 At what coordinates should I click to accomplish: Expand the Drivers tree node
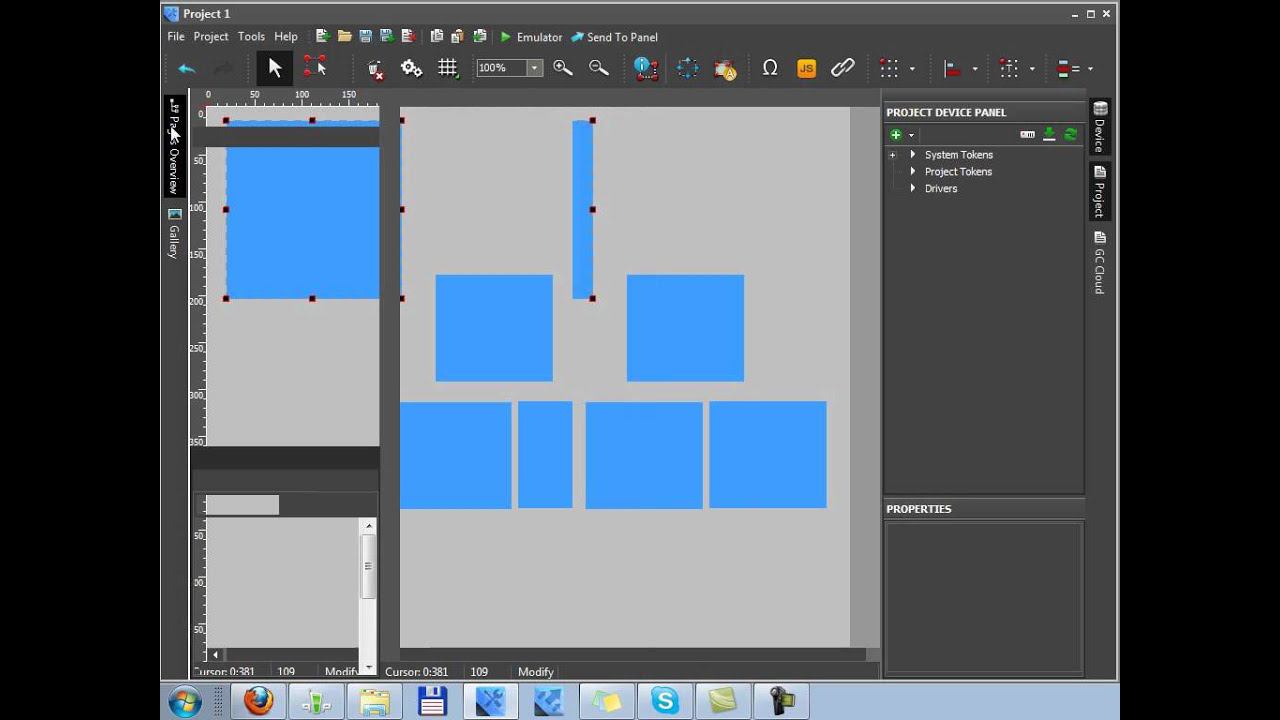(912, 188)
